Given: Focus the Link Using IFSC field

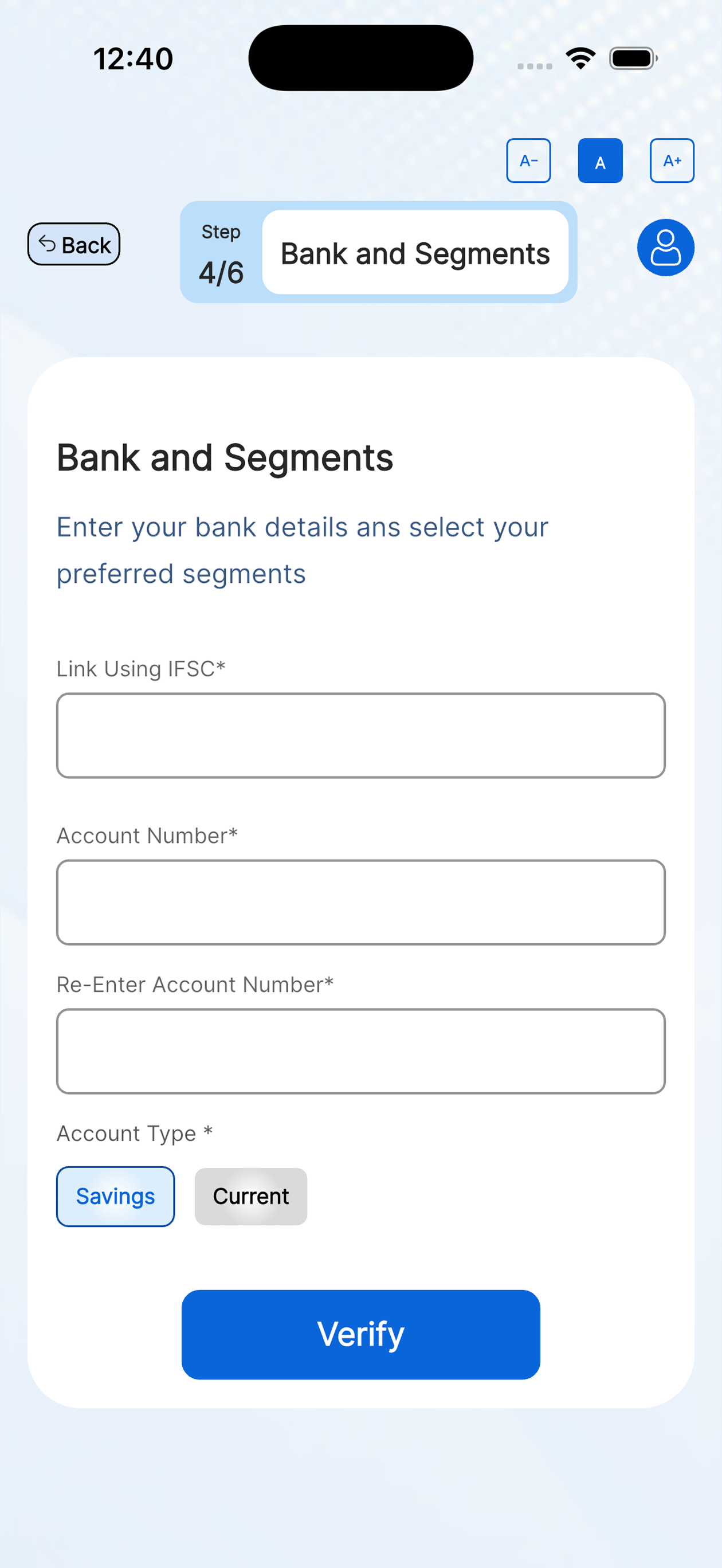Looking at the screenshot, I should point(361,735).
